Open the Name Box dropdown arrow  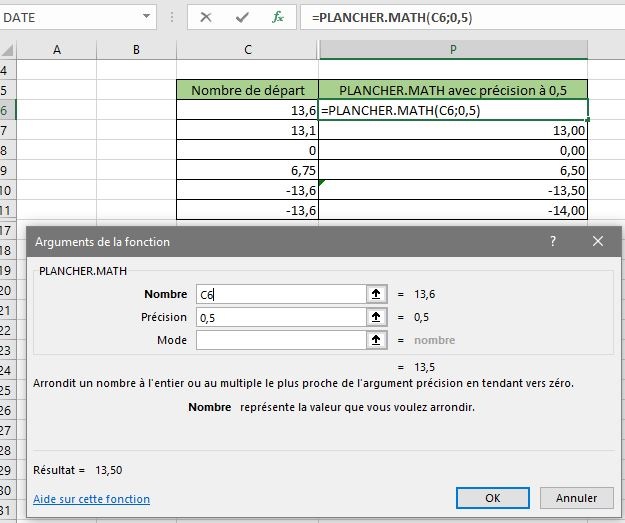(148, 18)
